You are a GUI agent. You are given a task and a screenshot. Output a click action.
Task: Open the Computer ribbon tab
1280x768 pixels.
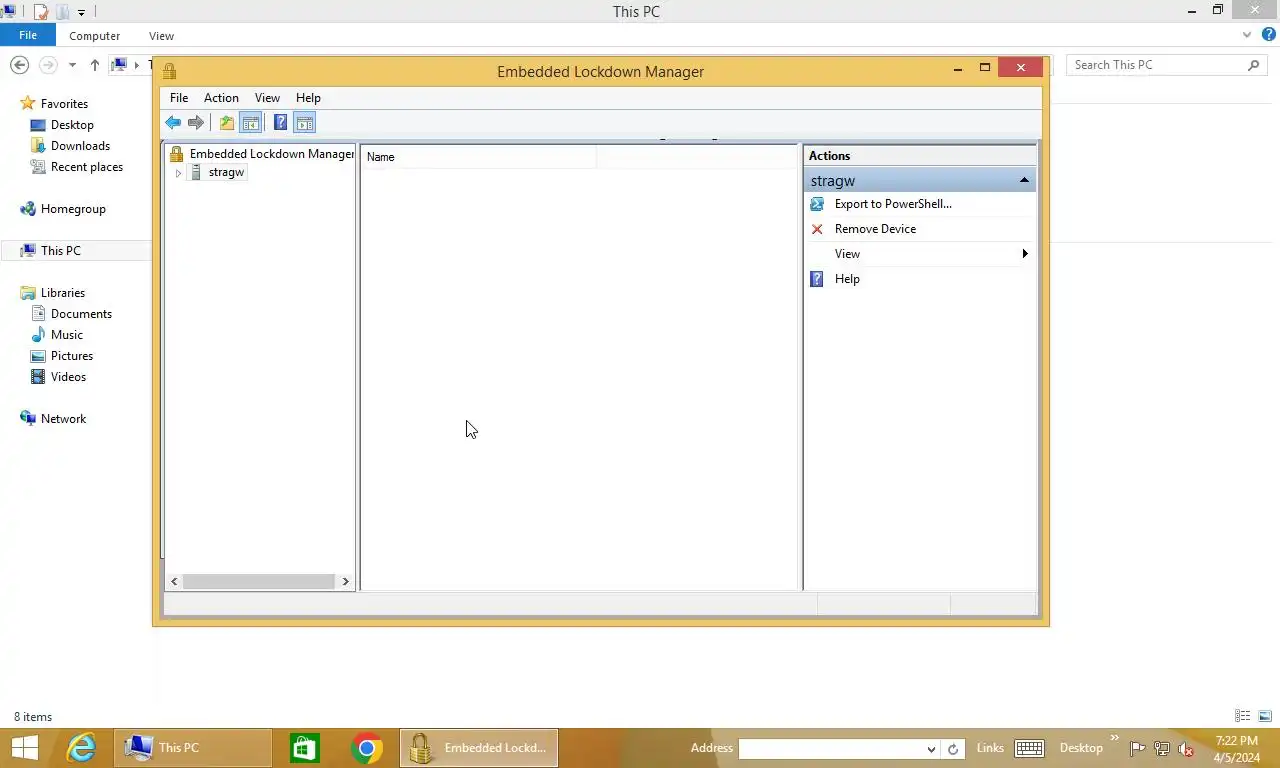pyautogui.click(x=95, y=36)
